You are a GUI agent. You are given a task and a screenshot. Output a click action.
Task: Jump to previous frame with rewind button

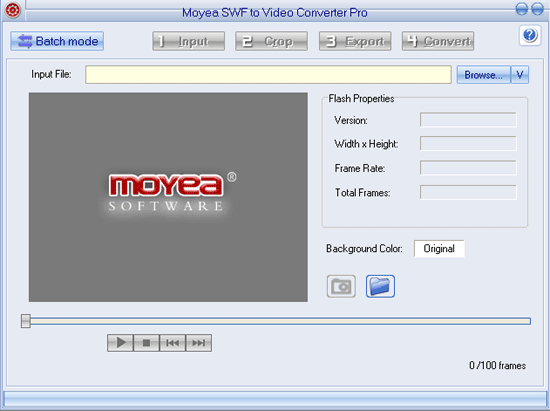[x=172, y=343]
